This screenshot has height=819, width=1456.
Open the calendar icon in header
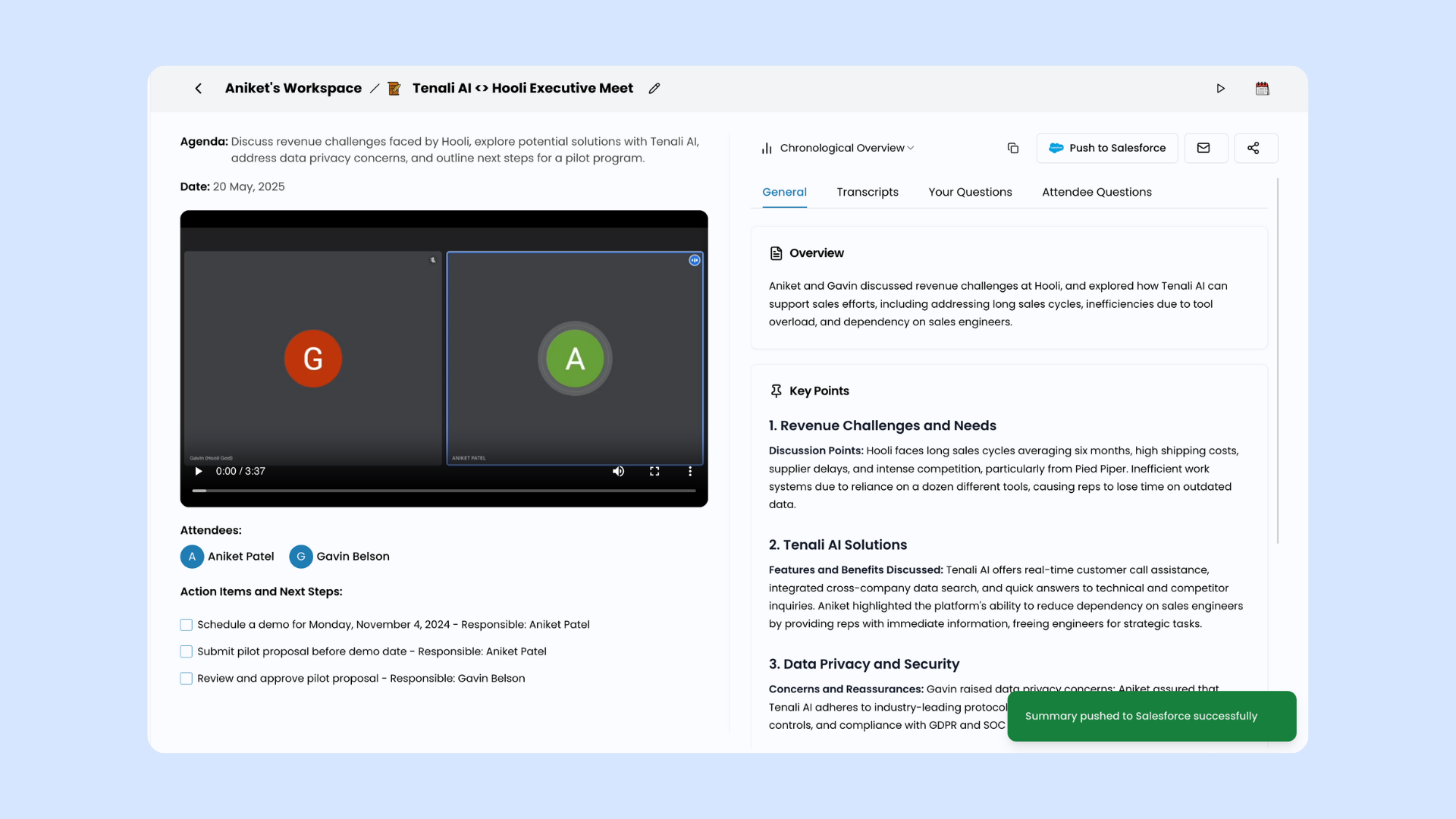(1262, 89)
